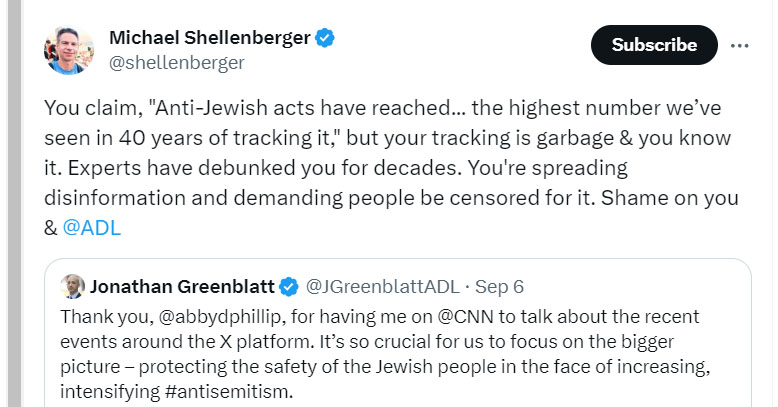Click Jonathan Greenblatt's small profile avatar

pyautogui.click(x=72, y=286)
